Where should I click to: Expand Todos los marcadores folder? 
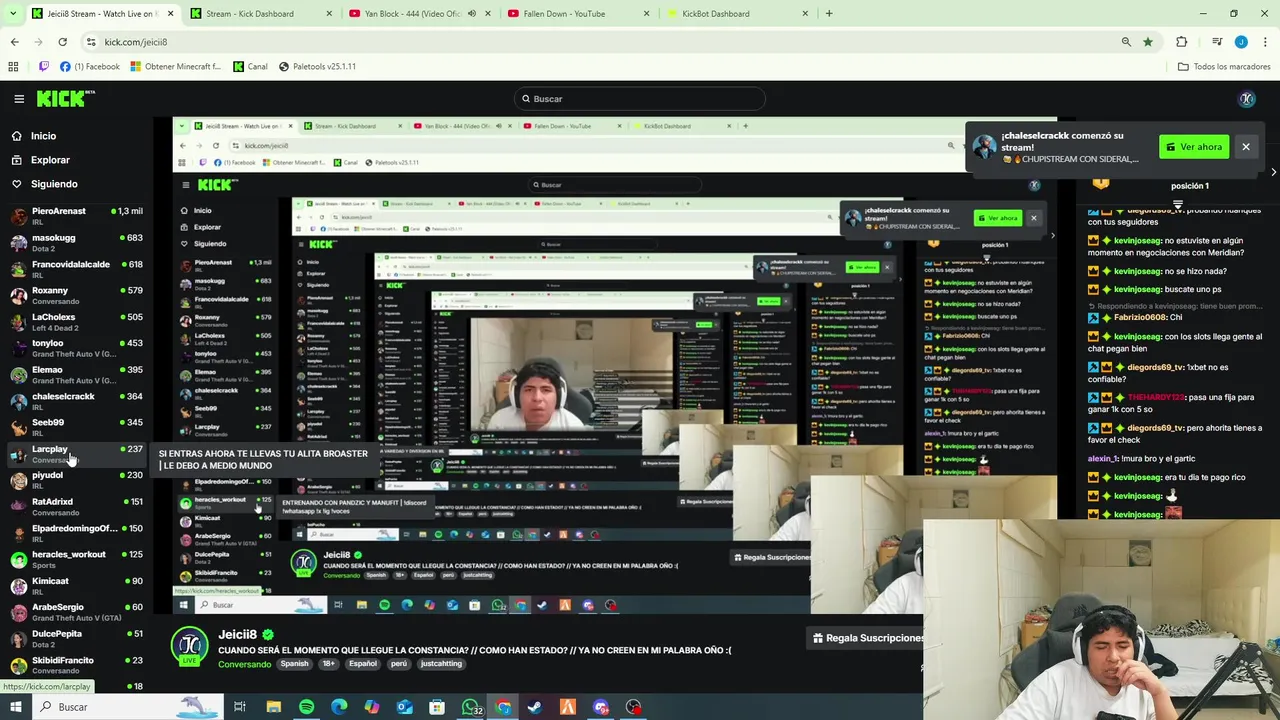coord(1224,67)
